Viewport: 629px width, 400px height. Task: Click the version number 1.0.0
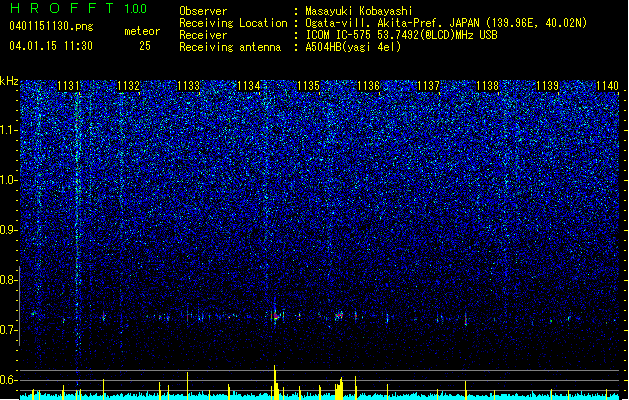click(x=135, y=8)
